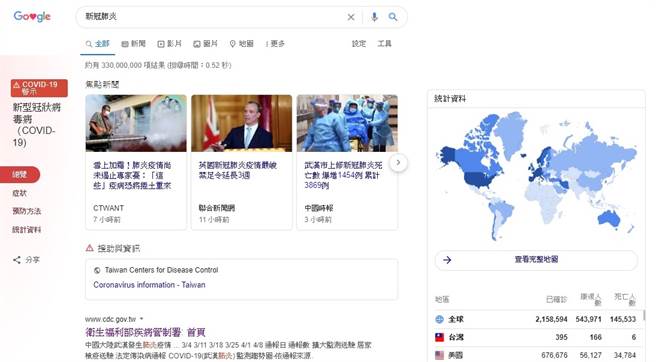Start voice search with the microphone icon
This screenshot has height=362, width=656.
[374, 17]
